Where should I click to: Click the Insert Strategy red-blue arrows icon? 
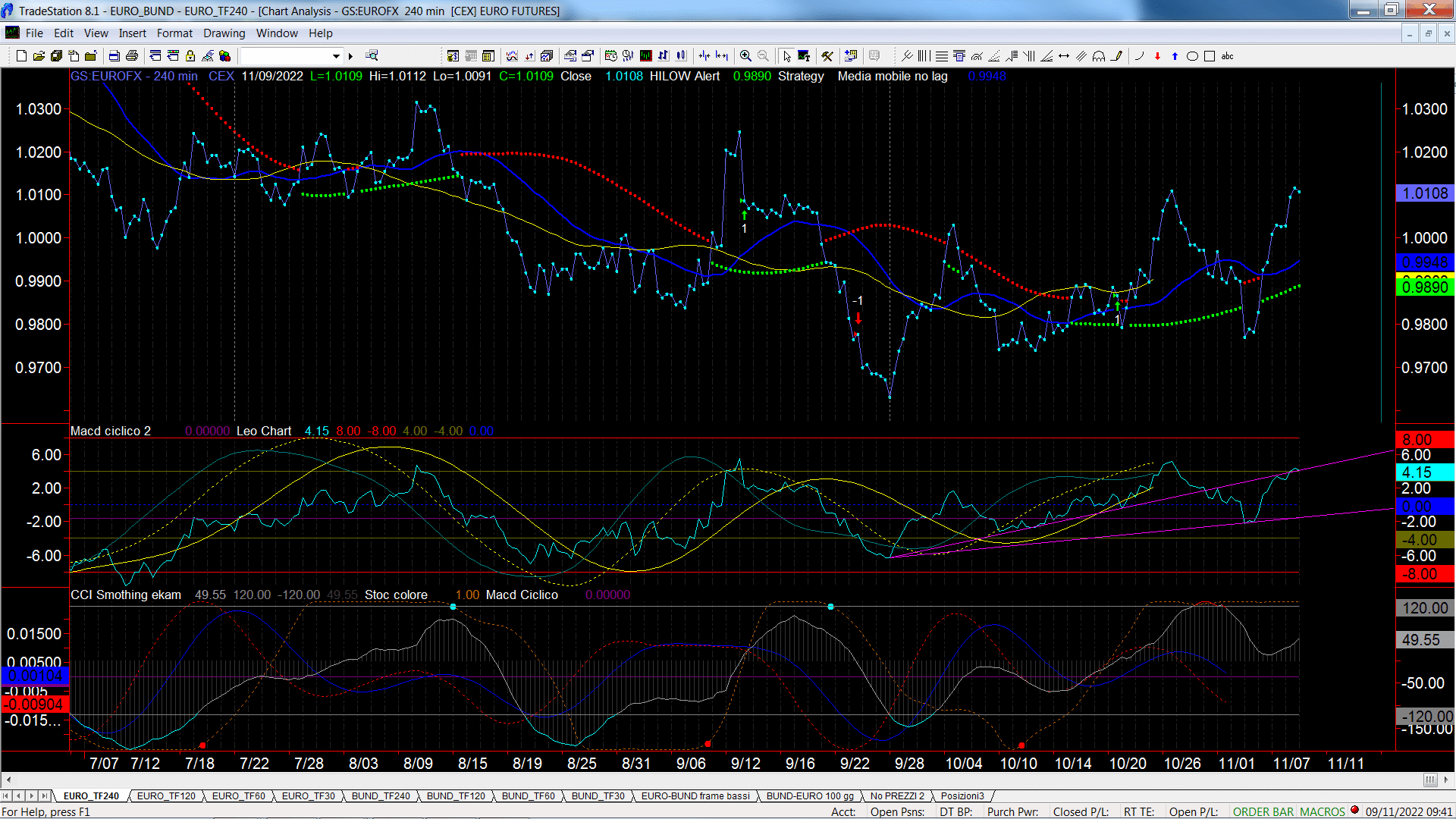tap(529, 55)
